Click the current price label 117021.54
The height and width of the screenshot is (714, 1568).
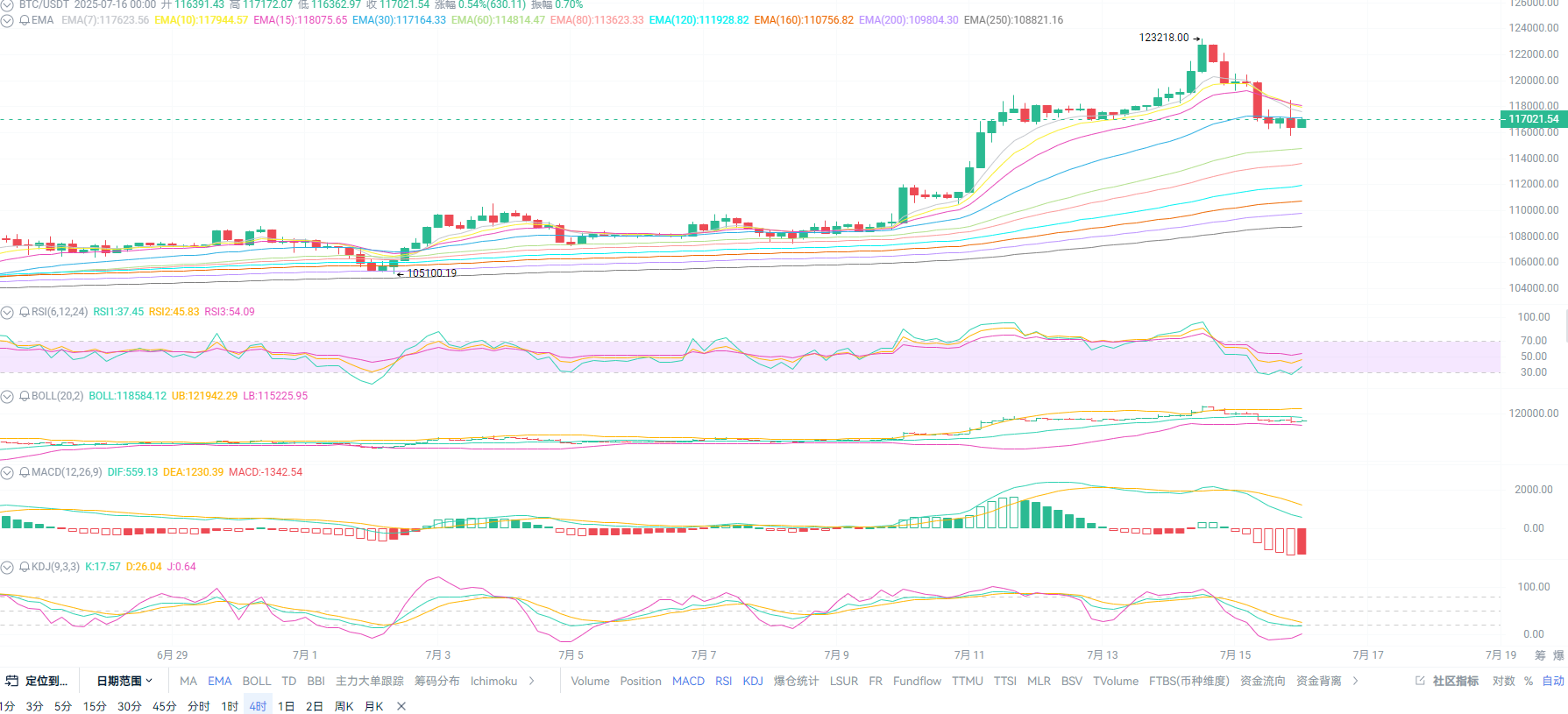1534,119
